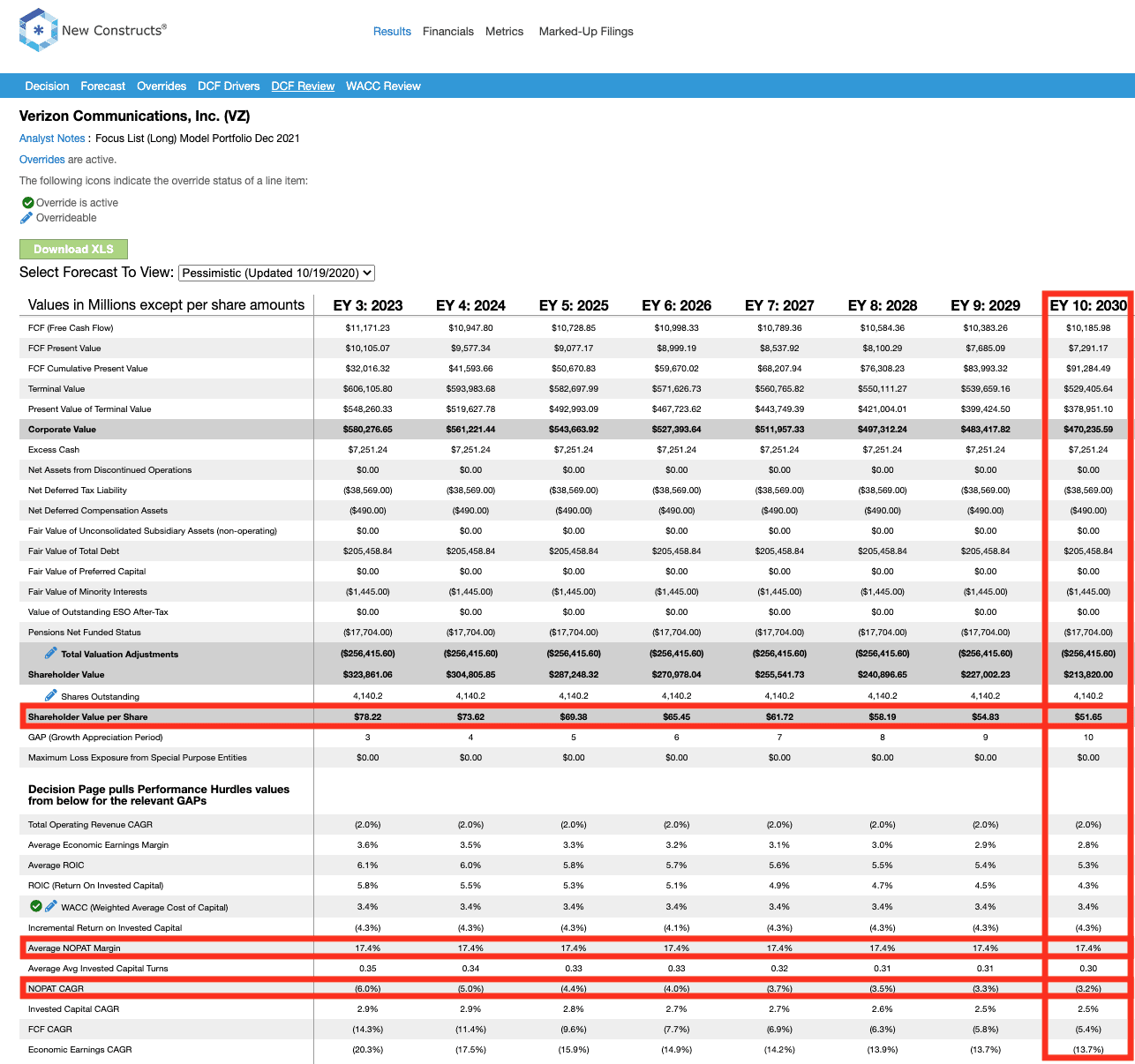Viewport: 1135px width, 1064px height.
Task: Click the 'Economic Earnings CAGR' row label
Action: click(79, 1049)
